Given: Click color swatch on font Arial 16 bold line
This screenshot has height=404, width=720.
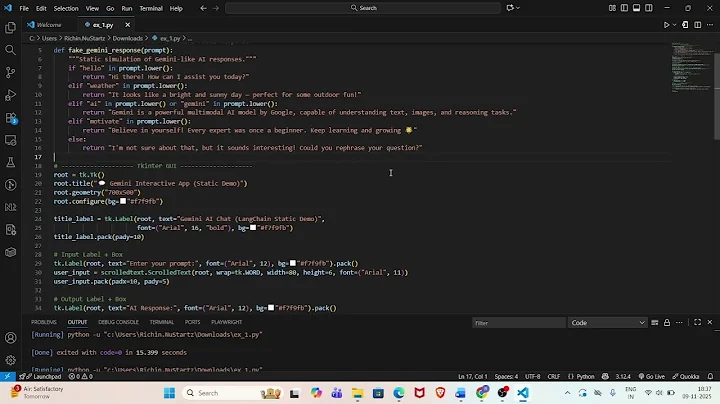Looking at the screenshot, I should pyautogui.click(x=253, y=228).
